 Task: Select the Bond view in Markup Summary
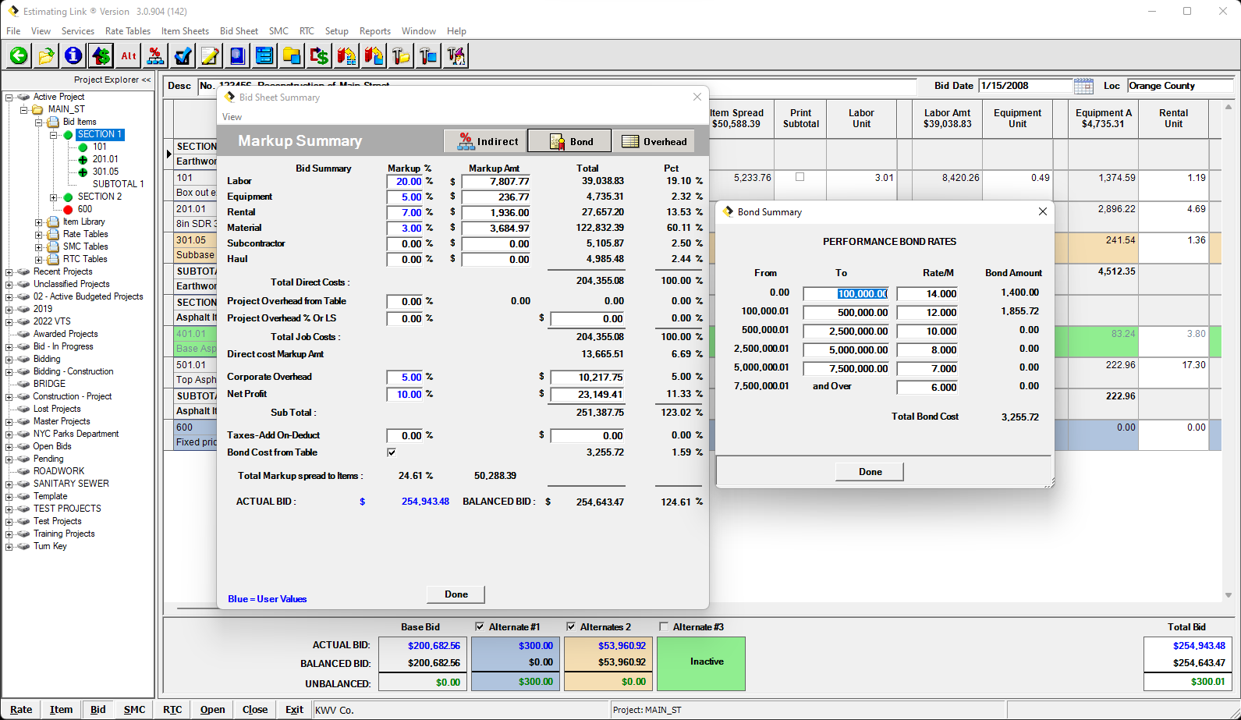click(x=568, y=140)
